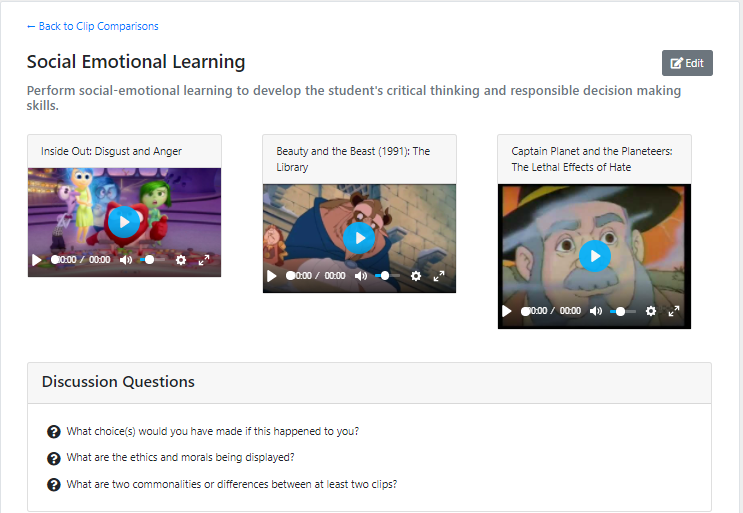743x513 pixels.
Task: Click the 'Beauty and the Beast (1991): The Library' title
Action: (353, 159)
